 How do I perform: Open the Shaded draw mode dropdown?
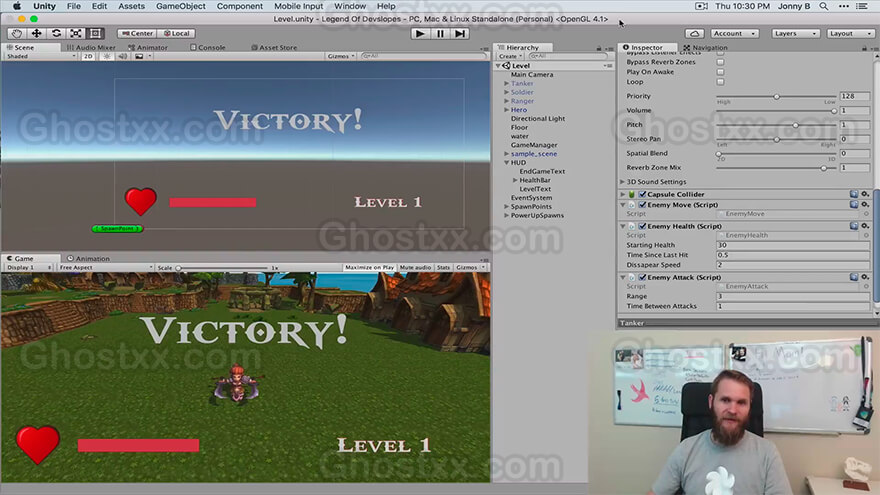click(41, 56)
